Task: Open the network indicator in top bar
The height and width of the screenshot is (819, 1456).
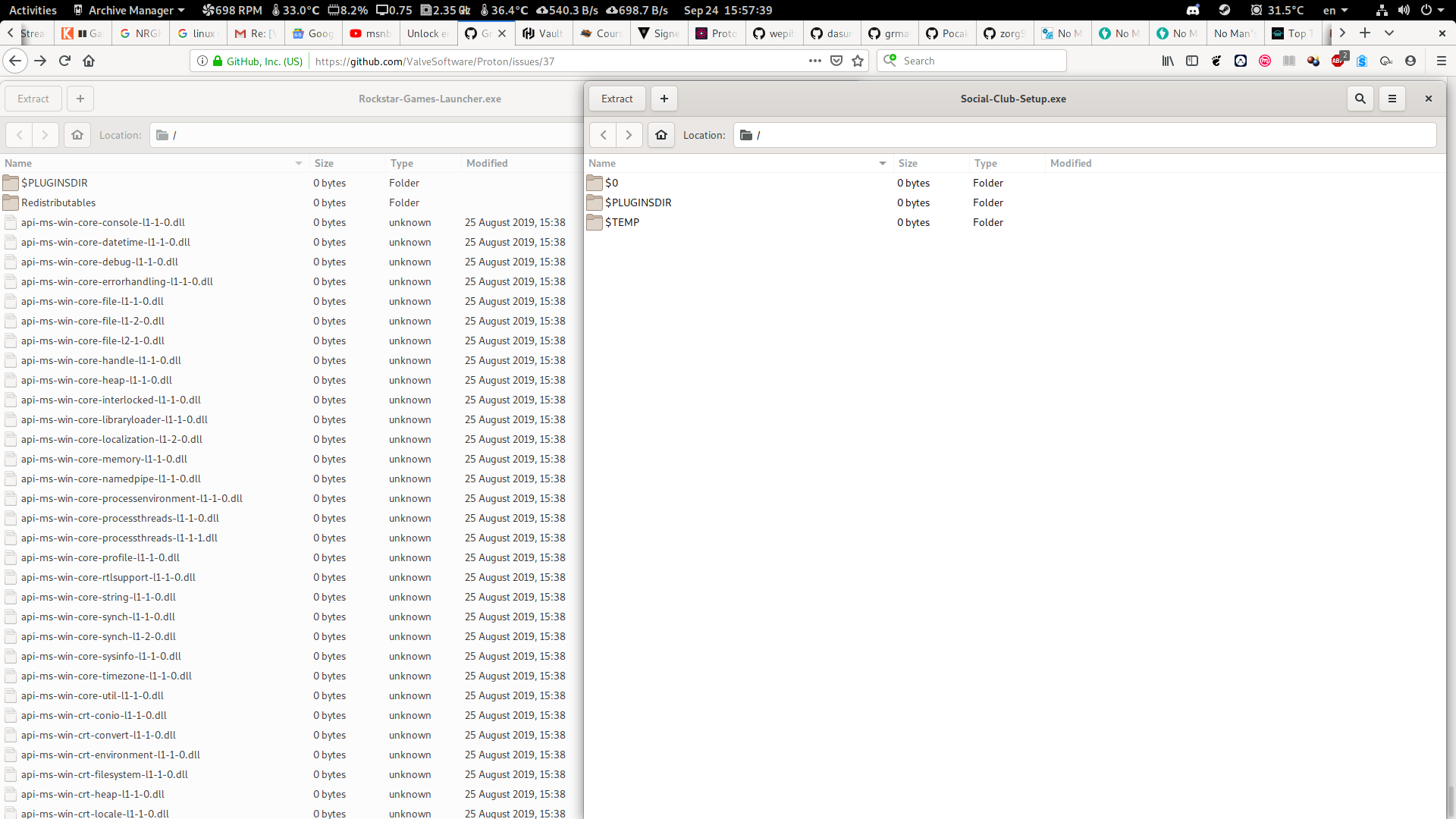Action: (1382, 10)
